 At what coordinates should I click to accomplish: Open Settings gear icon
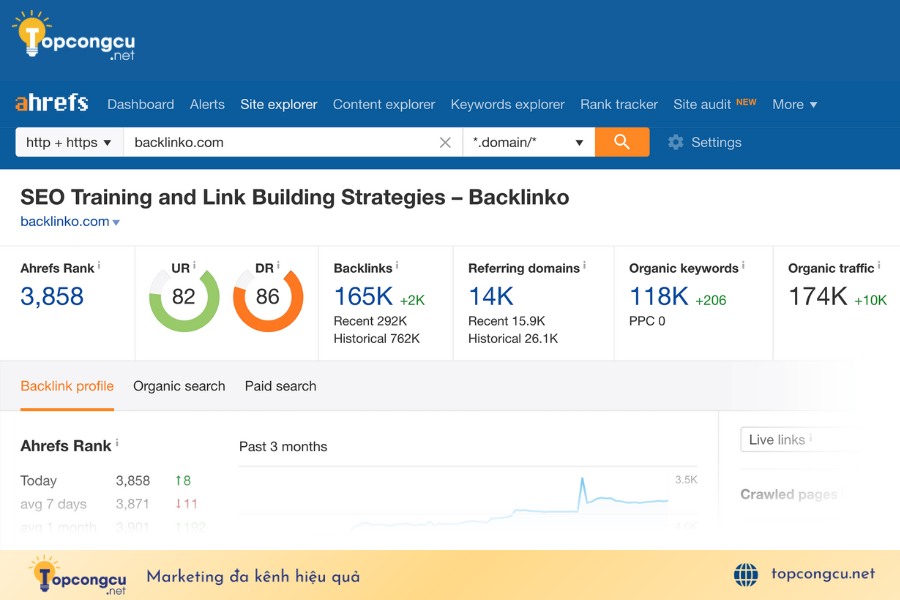[676, 142]
